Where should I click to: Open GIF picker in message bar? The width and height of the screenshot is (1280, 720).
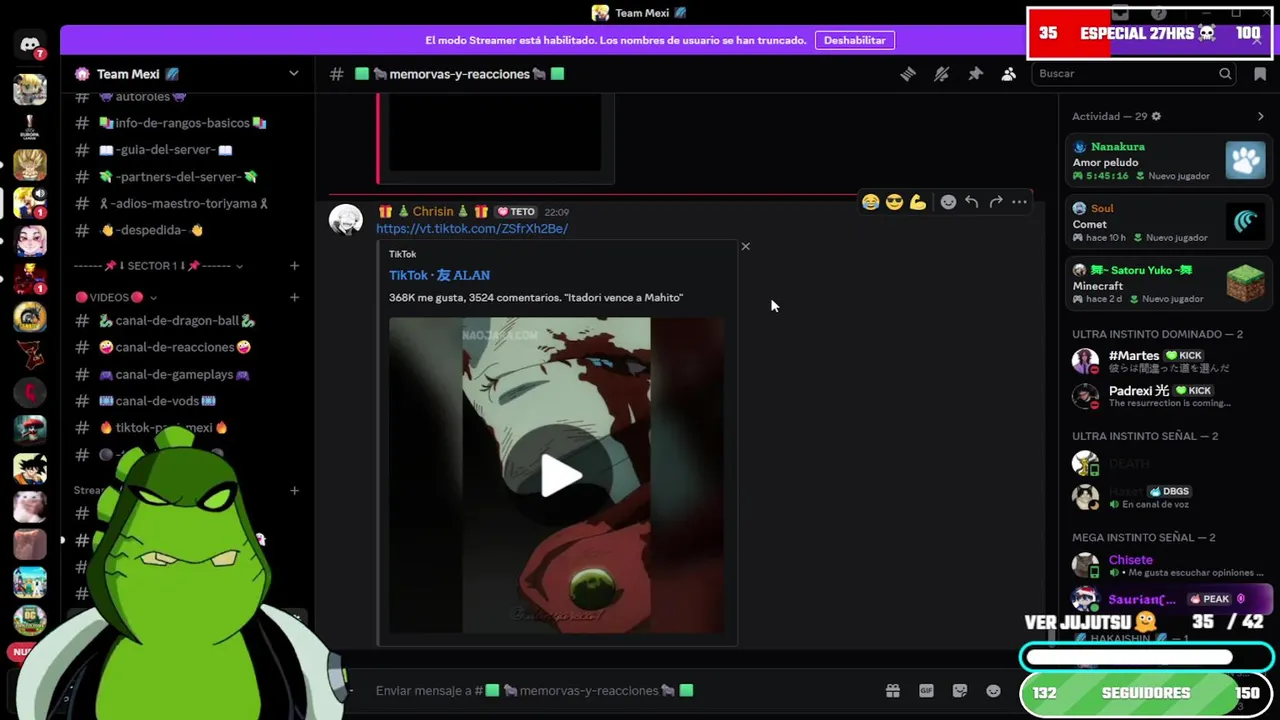(x=926, y=691)
